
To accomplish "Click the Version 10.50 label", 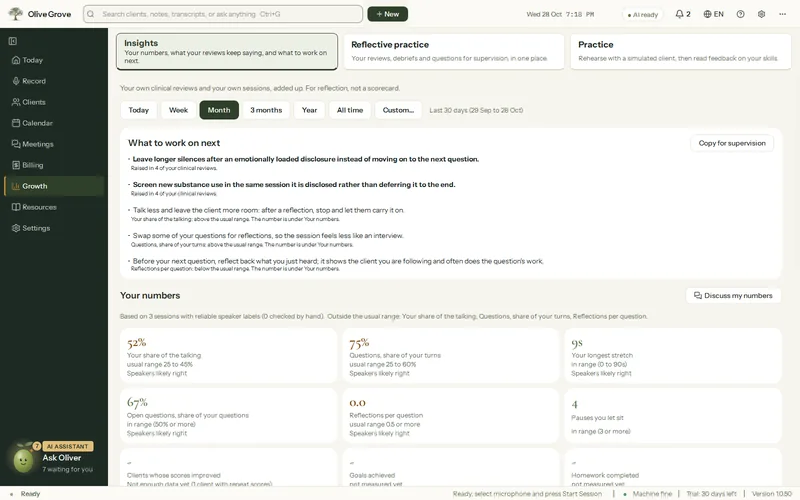I will pos(771,493).
